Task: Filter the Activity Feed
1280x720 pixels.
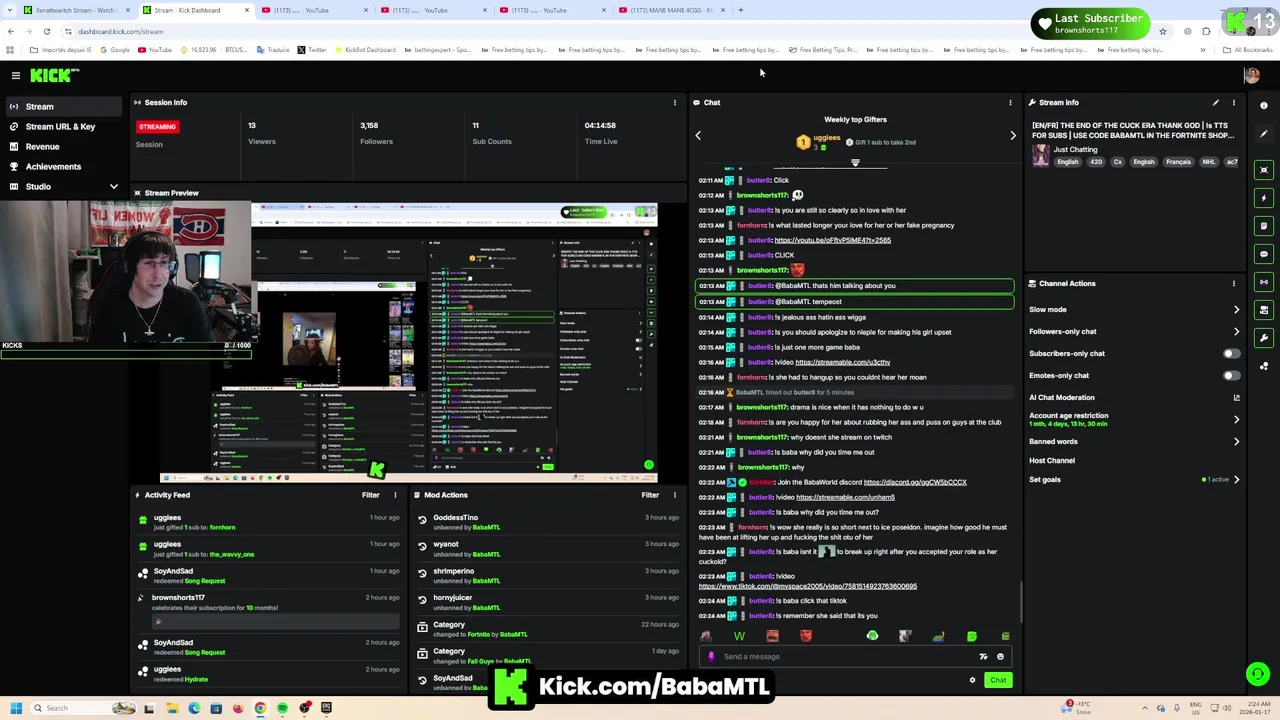Action: [371, 495]
